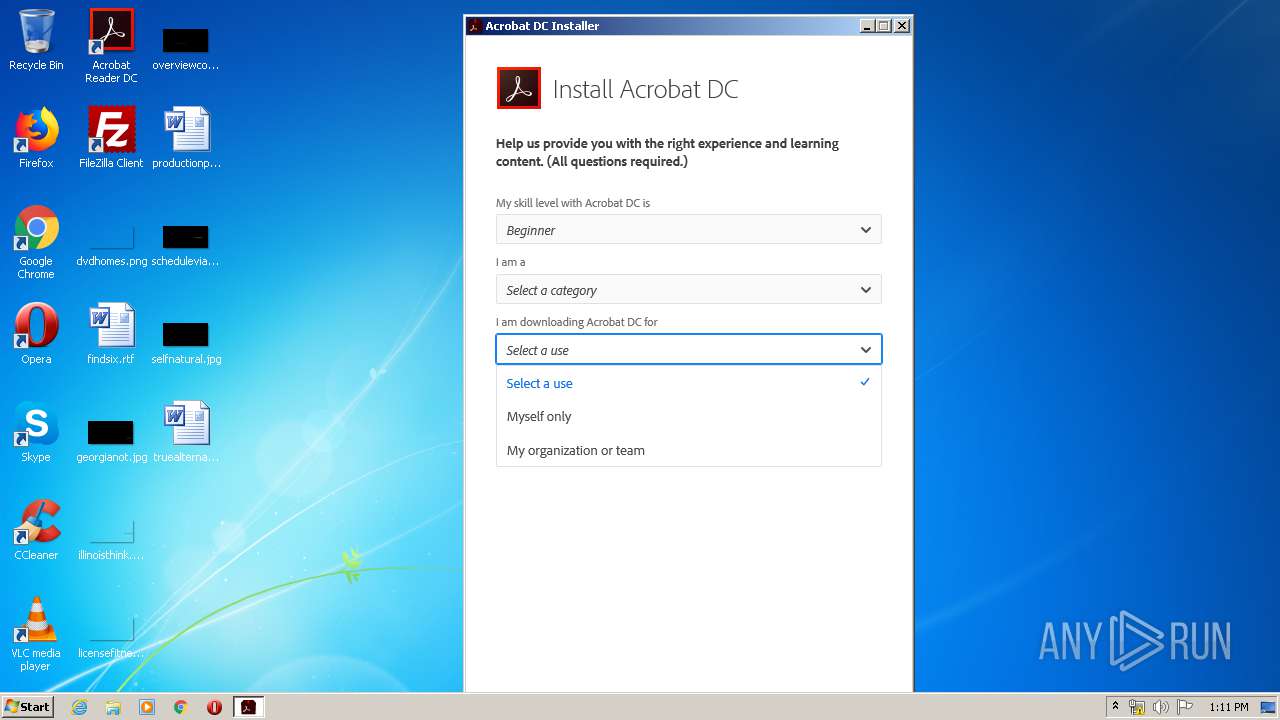Select the Firefox desktop shortcut

pos(36,138)
